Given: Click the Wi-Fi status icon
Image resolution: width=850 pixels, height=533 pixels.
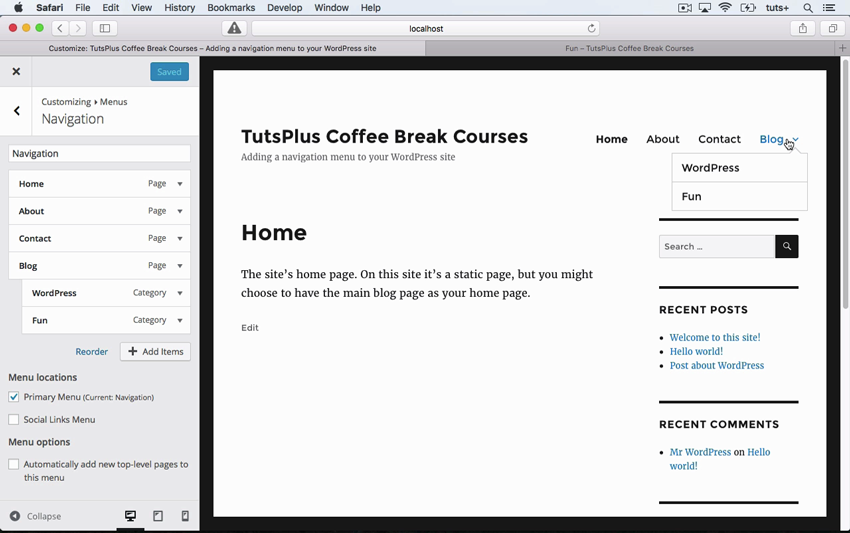Looking at the screenshot, I should 725,8.
